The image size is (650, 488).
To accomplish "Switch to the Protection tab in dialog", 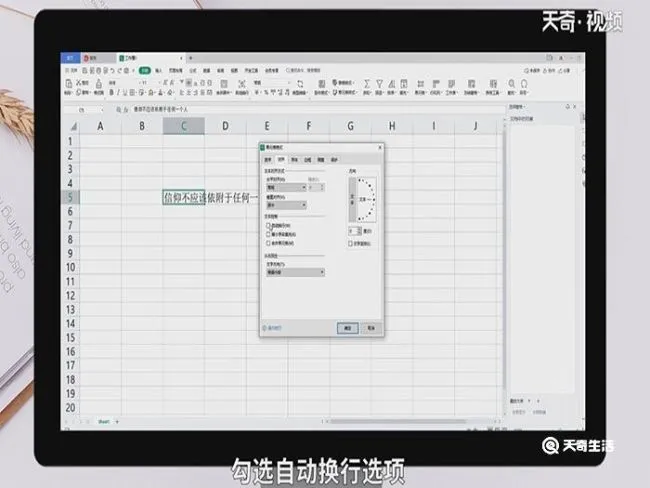I will point(334,160).
